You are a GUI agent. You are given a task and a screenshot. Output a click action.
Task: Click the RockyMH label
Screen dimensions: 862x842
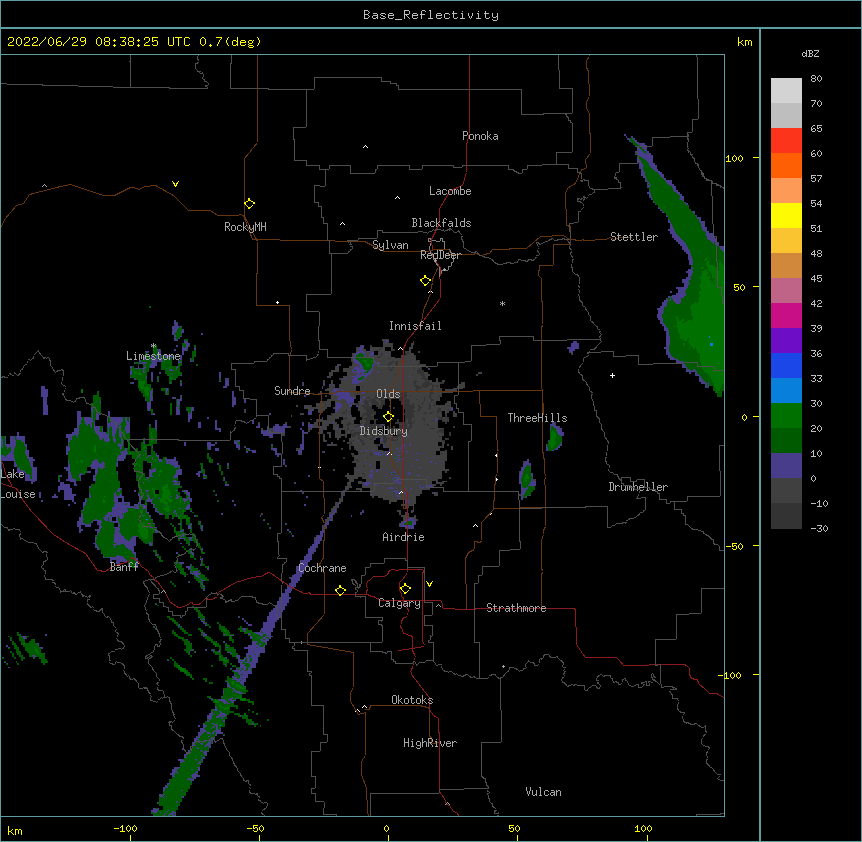tap(245, 227)
